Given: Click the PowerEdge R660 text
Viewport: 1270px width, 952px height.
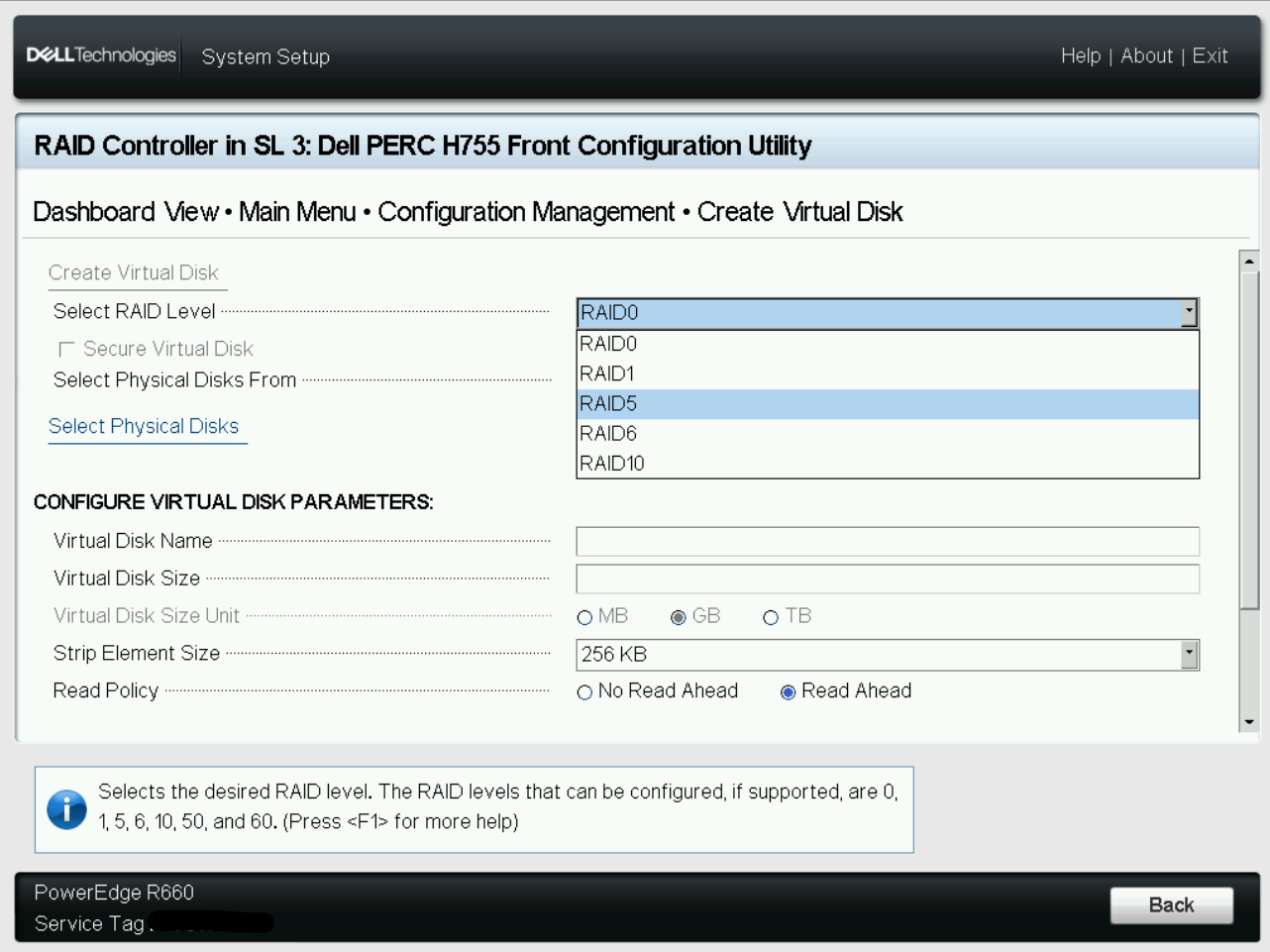Looking at the screenshot, I should tap(114, 893).
